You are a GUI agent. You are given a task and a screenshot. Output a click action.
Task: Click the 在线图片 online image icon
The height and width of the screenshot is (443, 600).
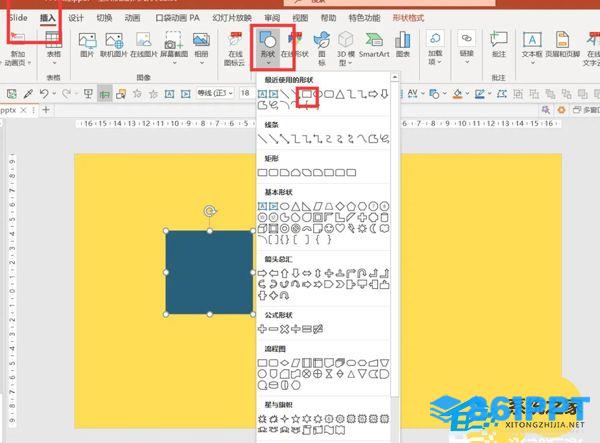143,45
